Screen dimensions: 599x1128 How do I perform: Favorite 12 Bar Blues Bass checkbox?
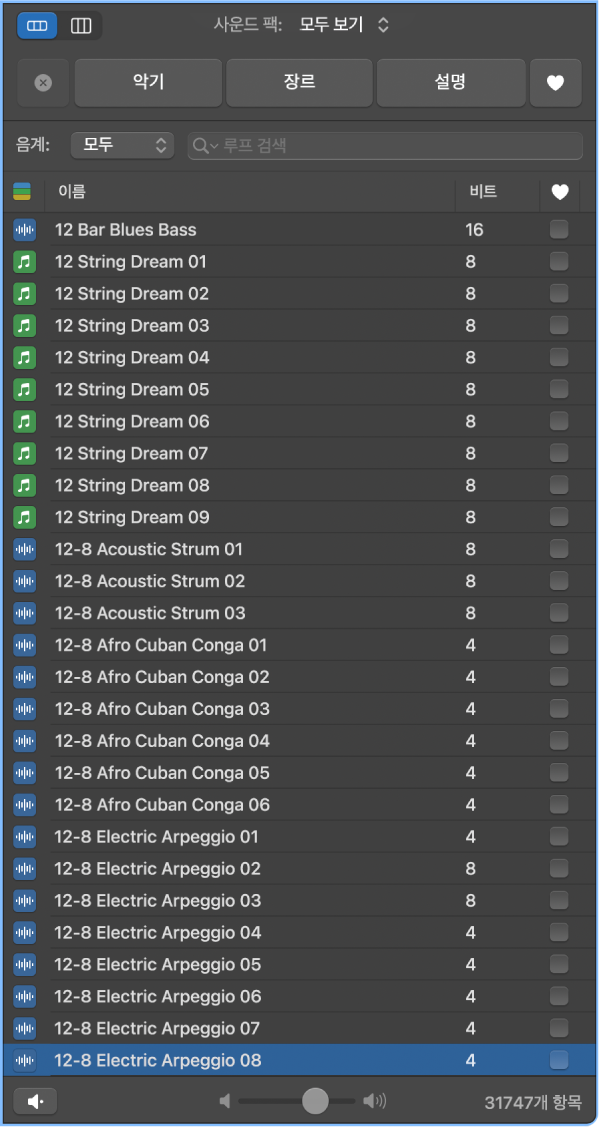coord(559,229)
